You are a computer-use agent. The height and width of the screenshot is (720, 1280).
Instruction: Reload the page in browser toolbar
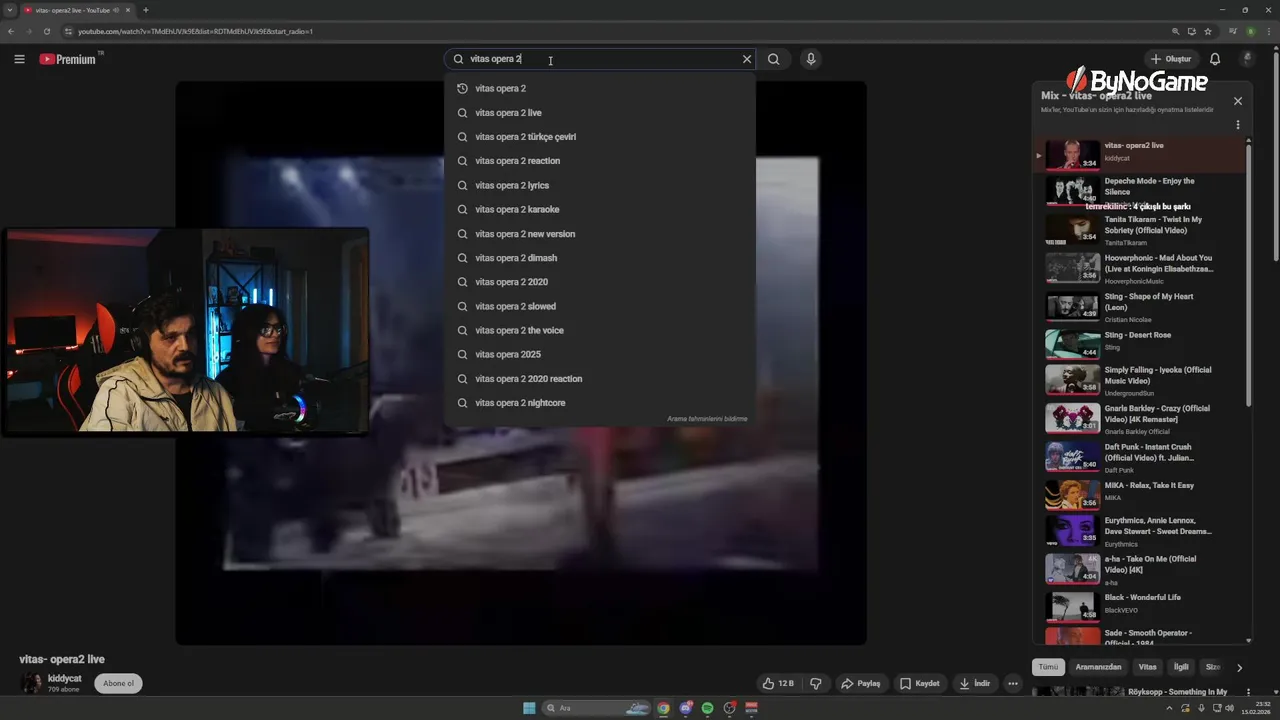tap(46, 31)
